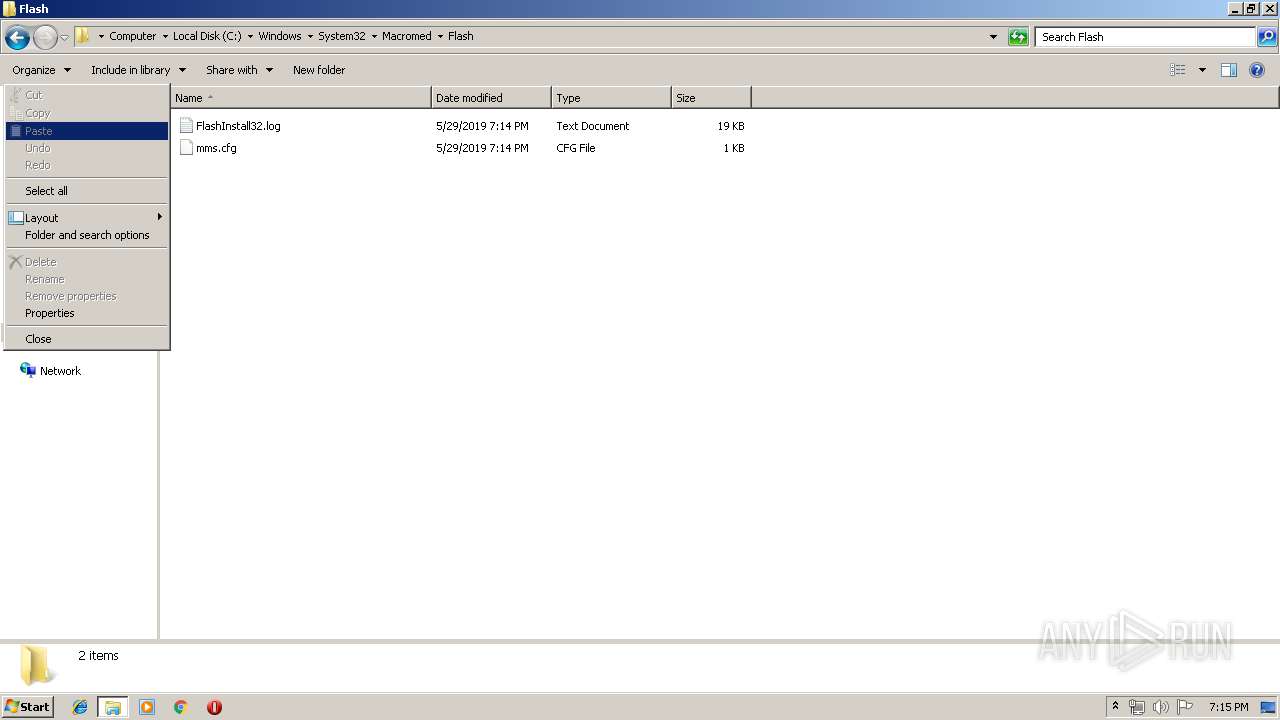Click Computer in the address breadcrumb
The height and width of the screenshot is (720, 1280).
[132, 36]
